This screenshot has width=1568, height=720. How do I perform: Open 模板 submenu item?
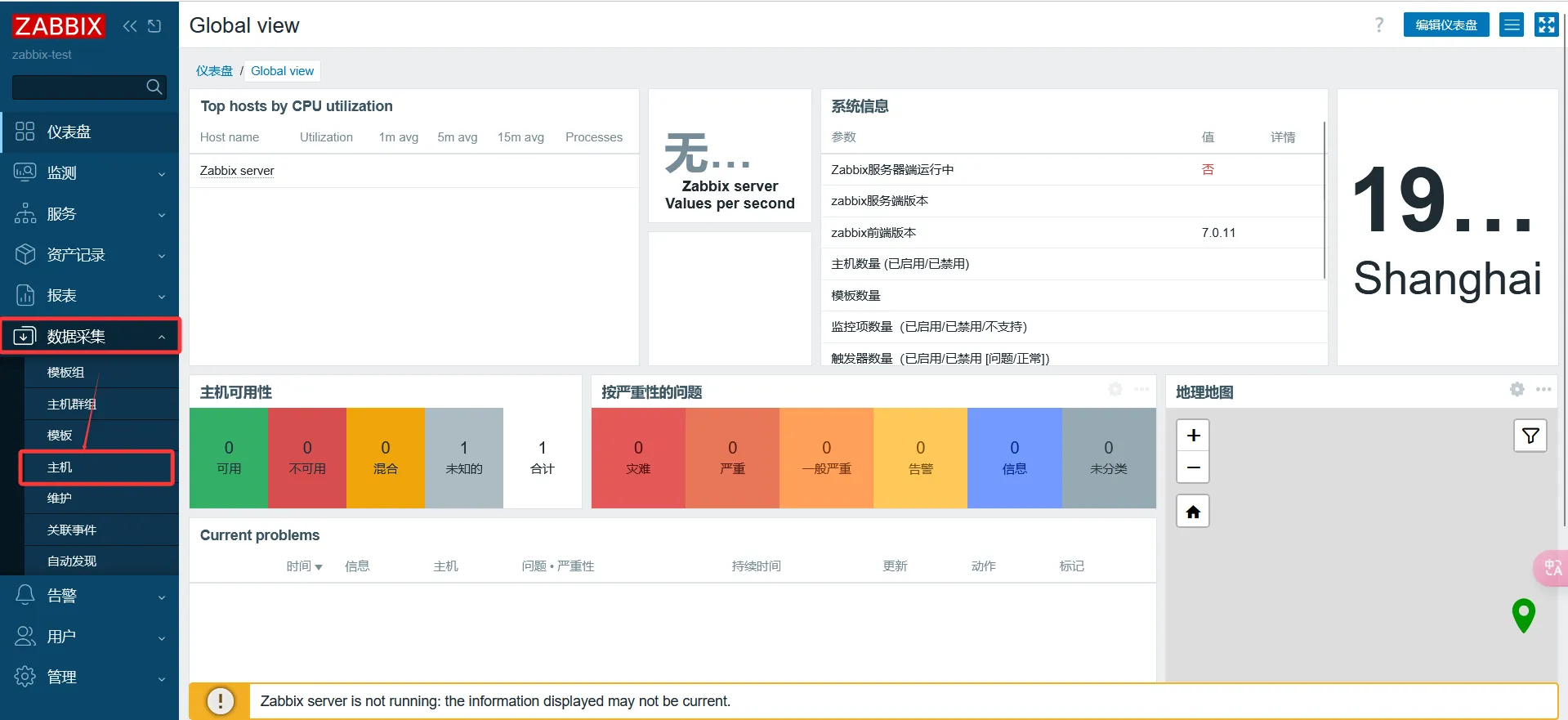pyautogui.click(x=101, y=435)
